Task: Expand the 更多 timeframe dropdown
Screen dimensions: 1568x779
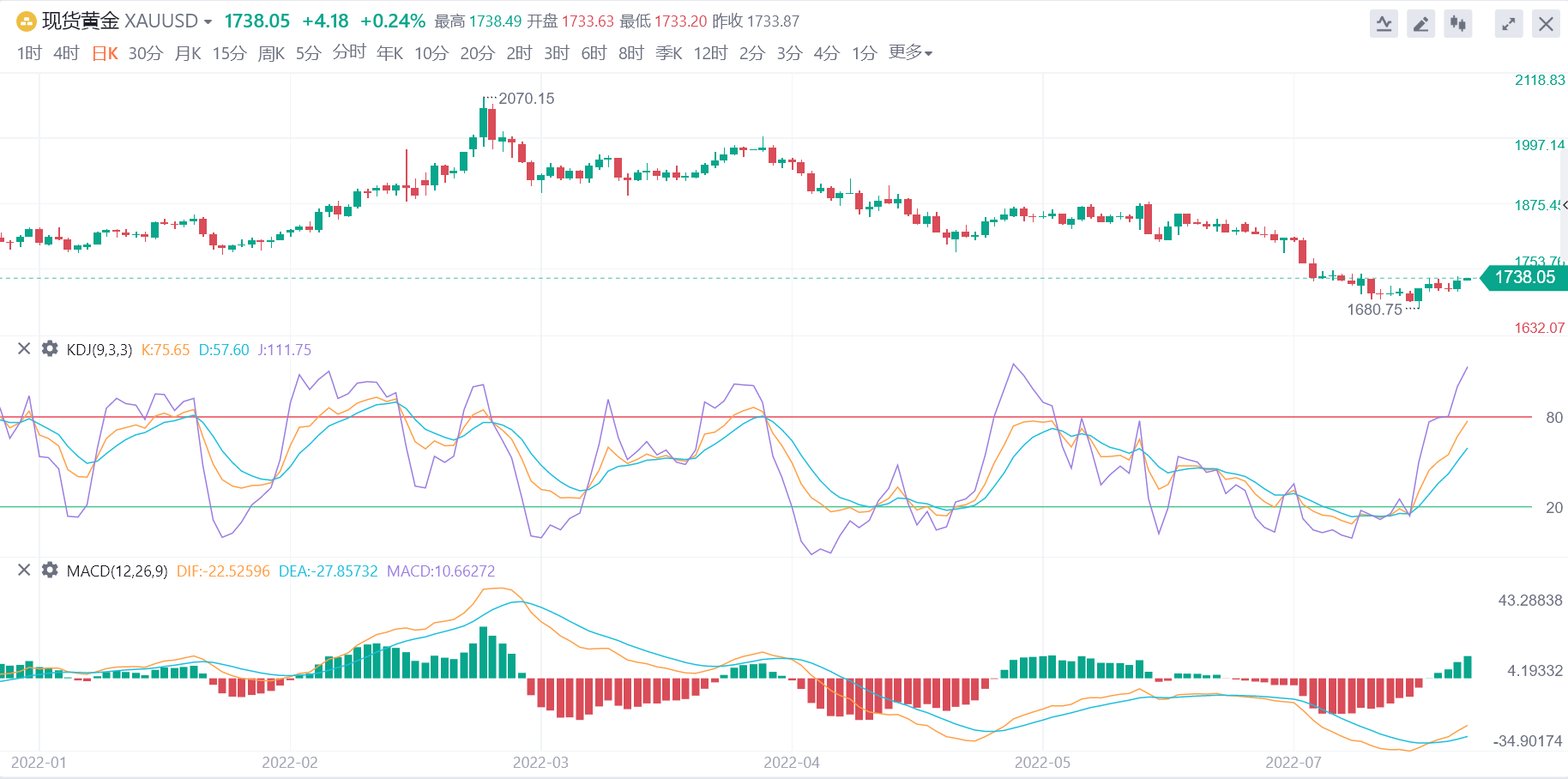Action: pos(910,52)
